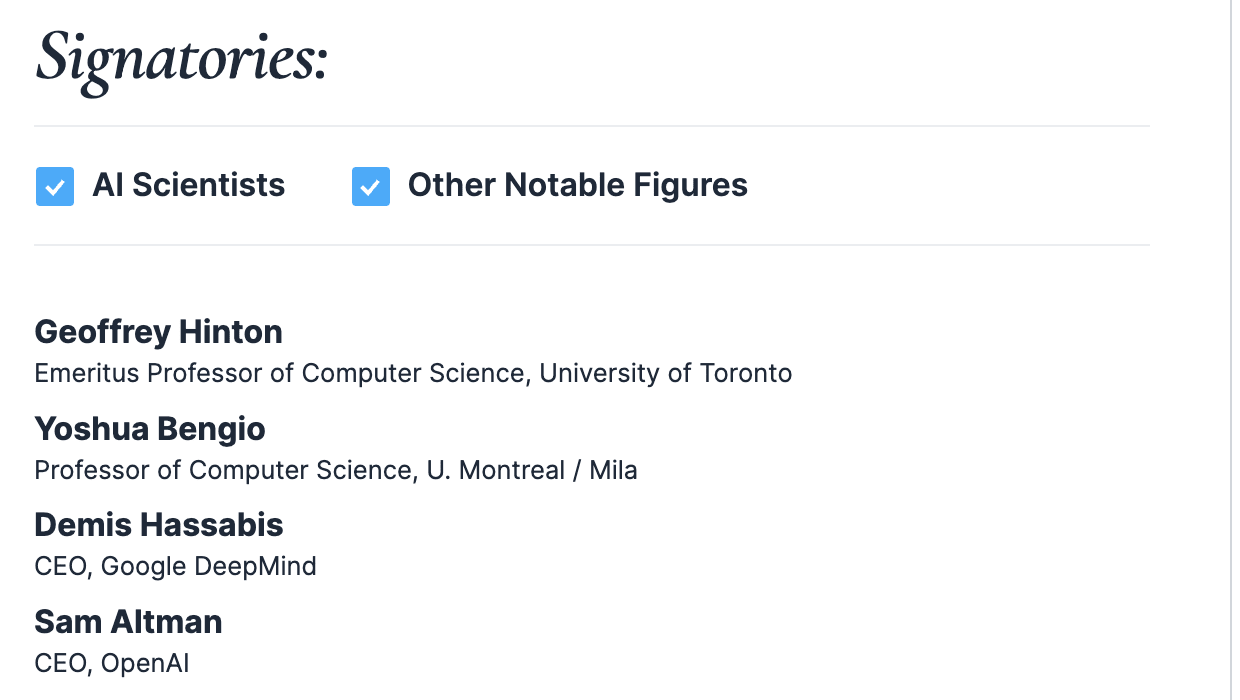
Task: Click the divider line below filter checkboxes
Action: 592,245
